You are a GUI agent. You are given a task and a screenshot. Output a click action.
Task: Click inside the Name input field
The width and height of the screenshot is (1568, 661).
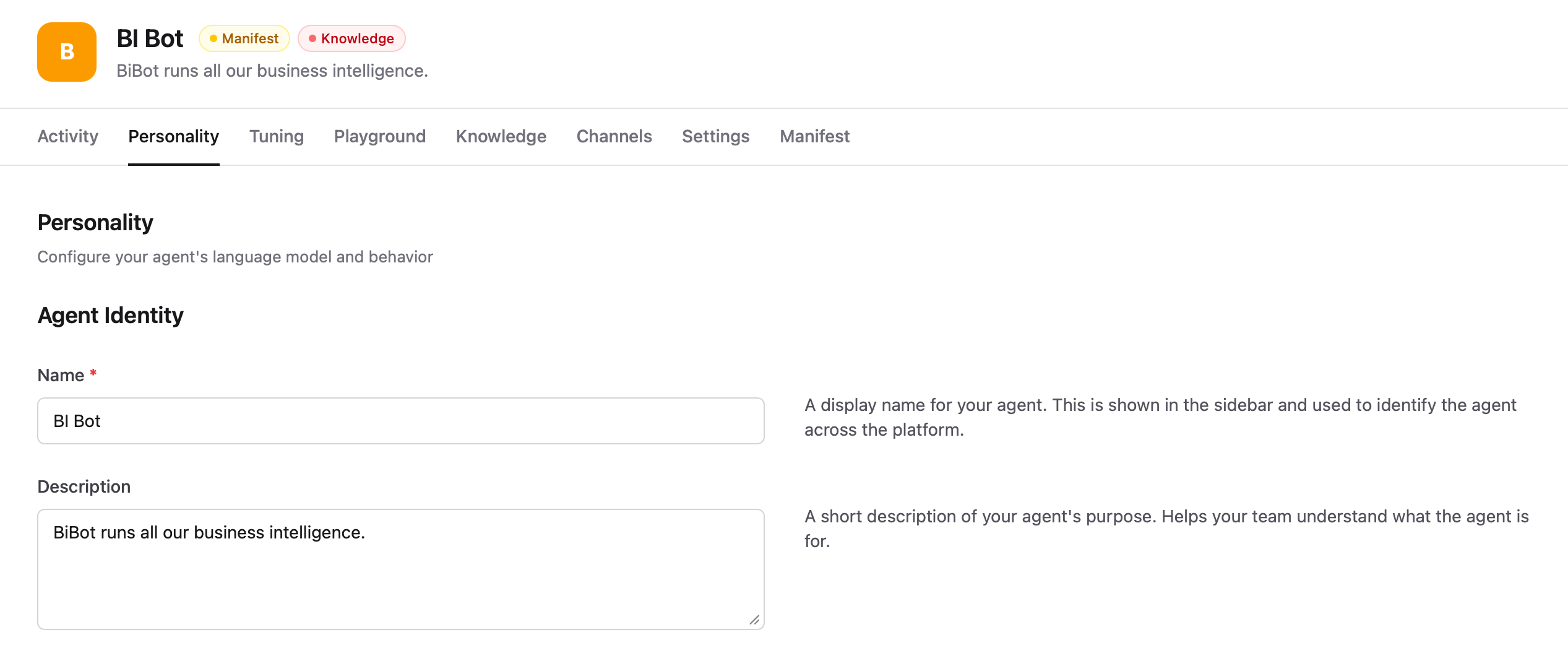pyautogui.click(x=401, y=421)
